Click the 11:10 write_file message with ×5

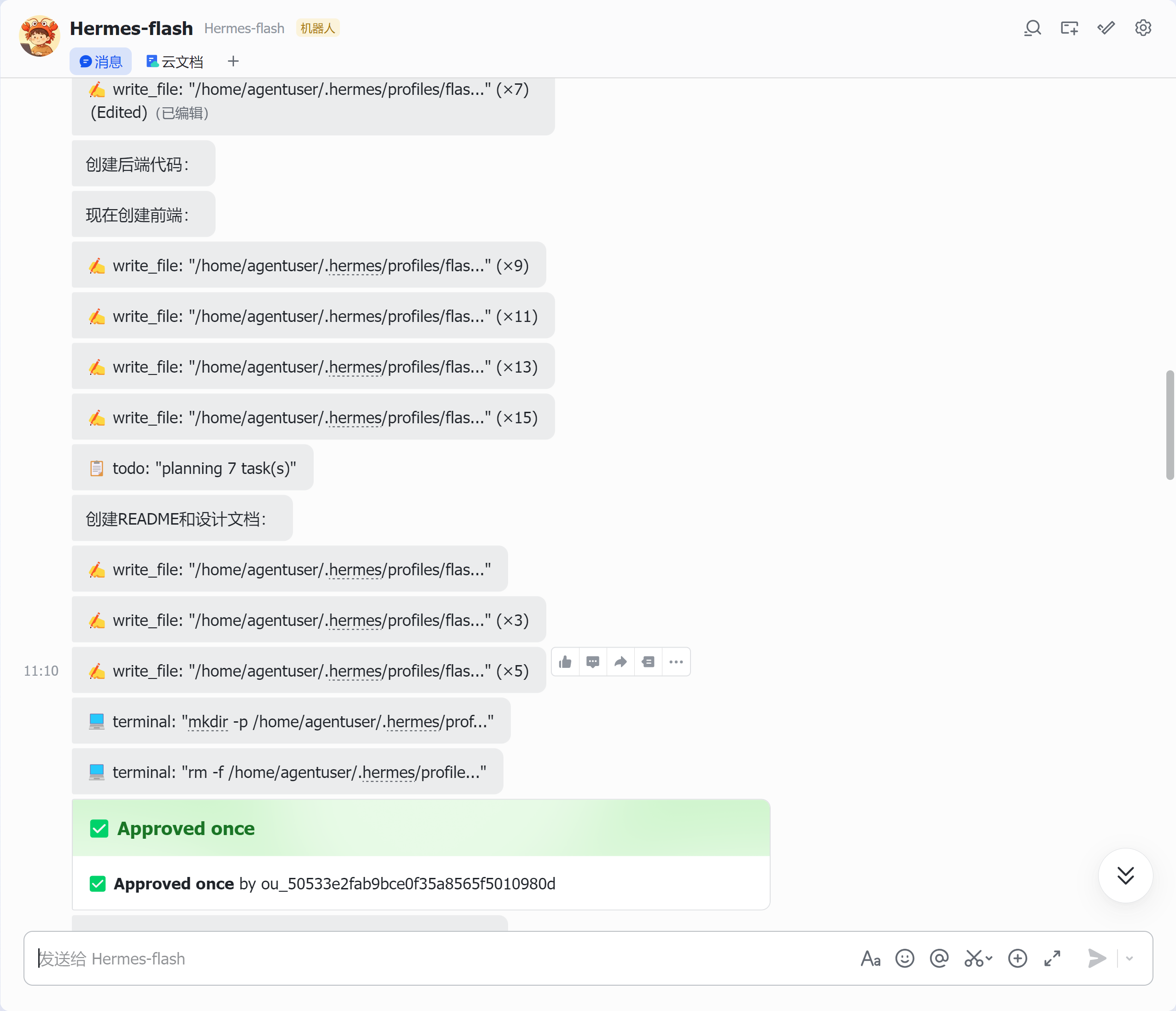tap(309, 671)
